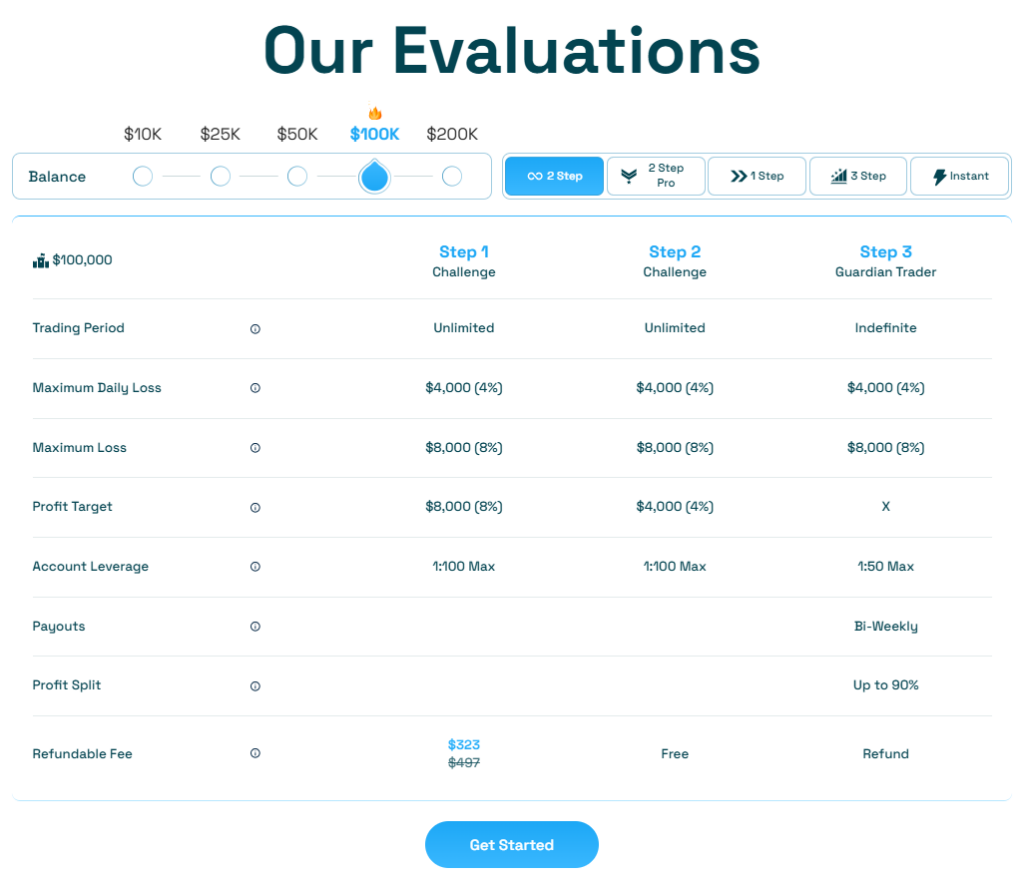
Task: Click info icon beside Profit Split
Action: 255,686
